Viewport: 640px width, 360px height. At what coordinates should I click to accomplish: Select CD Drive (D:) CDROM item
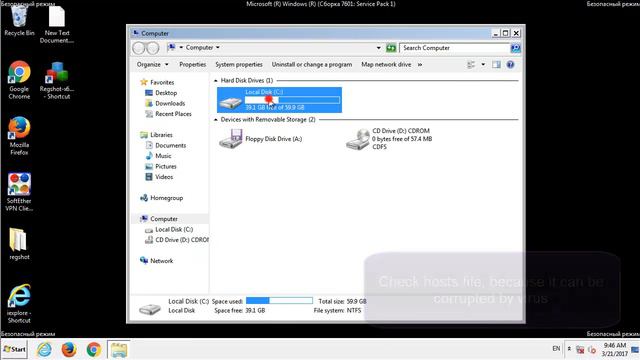pos(389,139)
